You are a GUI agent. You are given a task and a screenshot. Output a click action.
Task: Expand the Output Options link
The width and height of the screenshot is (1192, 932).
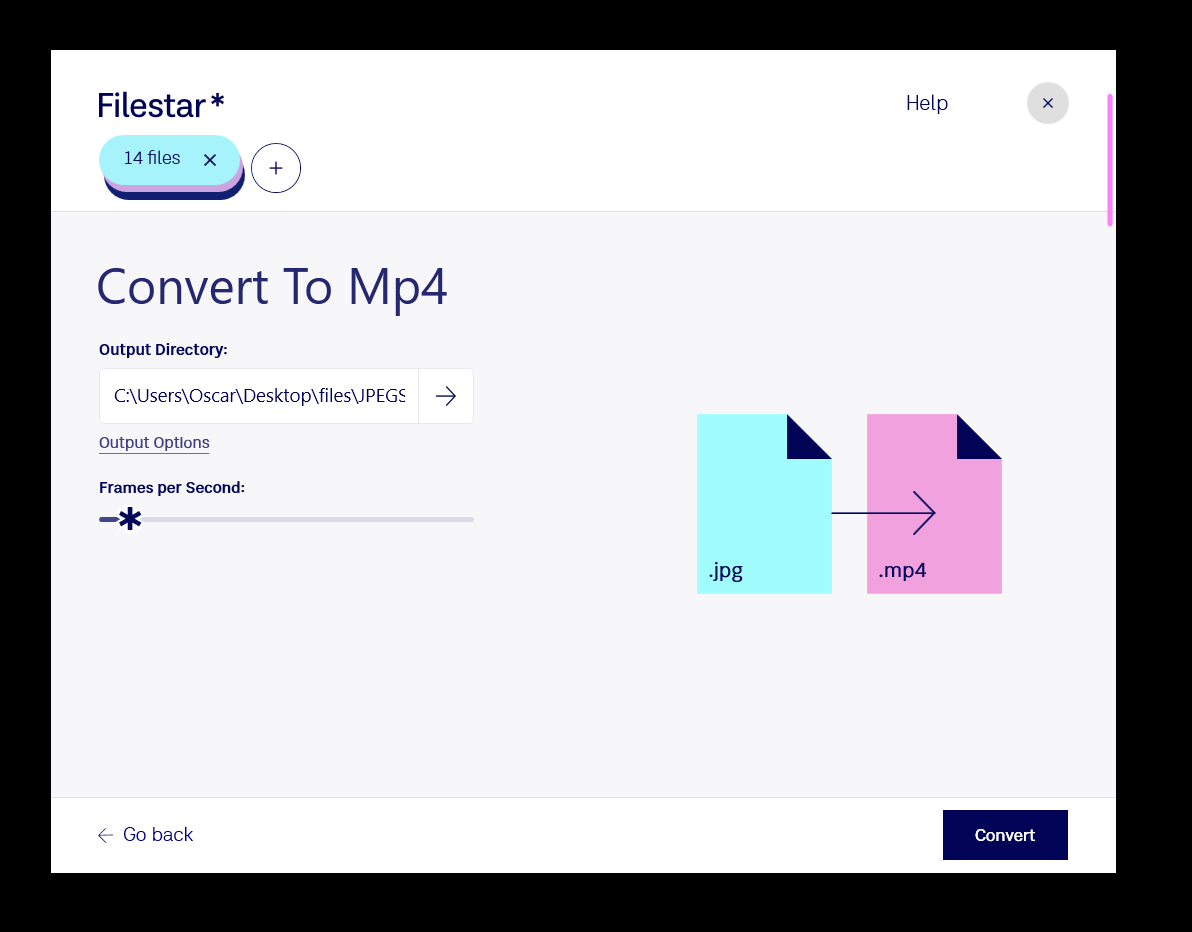(x=154, y=442)
